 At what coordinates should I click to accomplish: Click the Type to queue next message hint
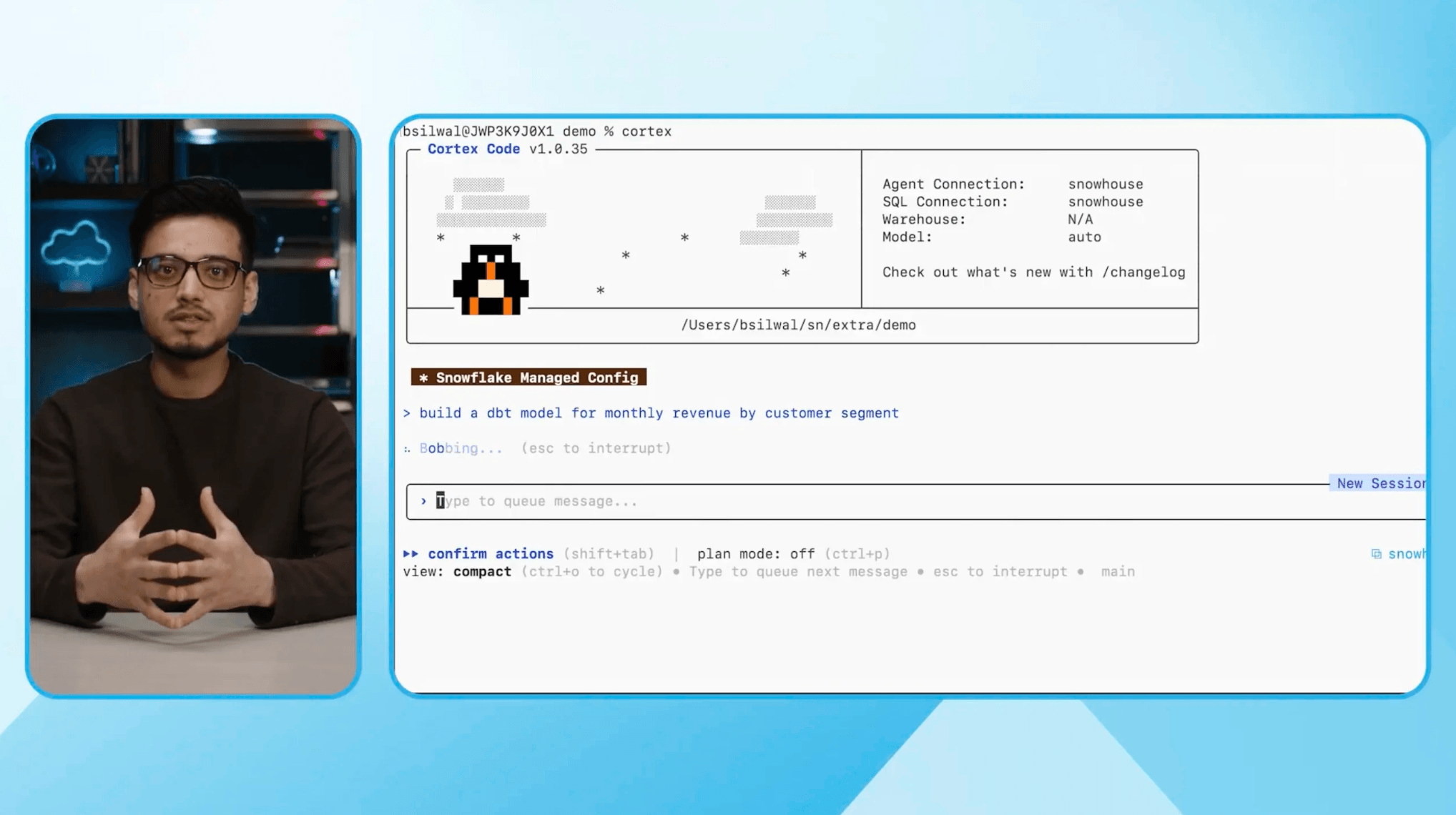click(x=798, y=572)
